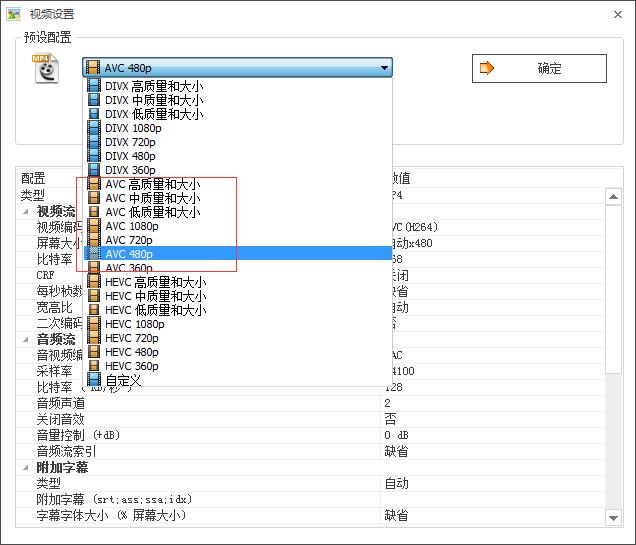This screenshot has height=545, width=636.
Task: Collapse the 附加字幕 section
Action: pos(27,468)
